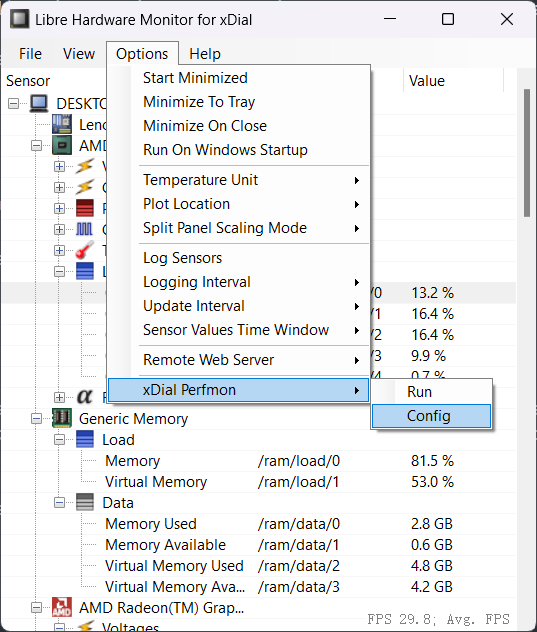This screenshot has width=537, height=632.
Task: Select the Generic Memory tree label
Action: point(133,419)
